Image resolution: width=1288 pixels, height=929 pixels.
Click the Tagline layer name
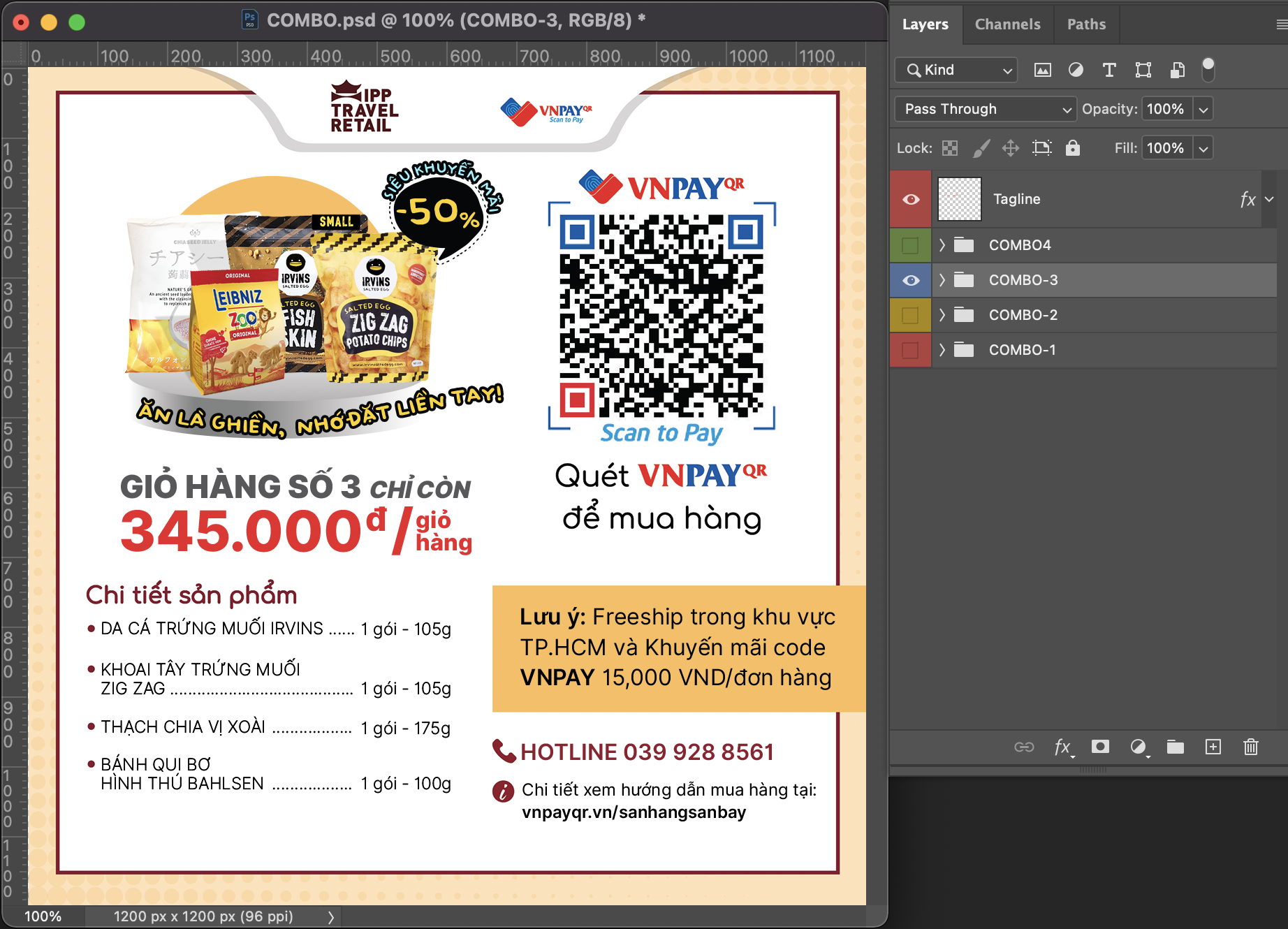[1016, 200]
